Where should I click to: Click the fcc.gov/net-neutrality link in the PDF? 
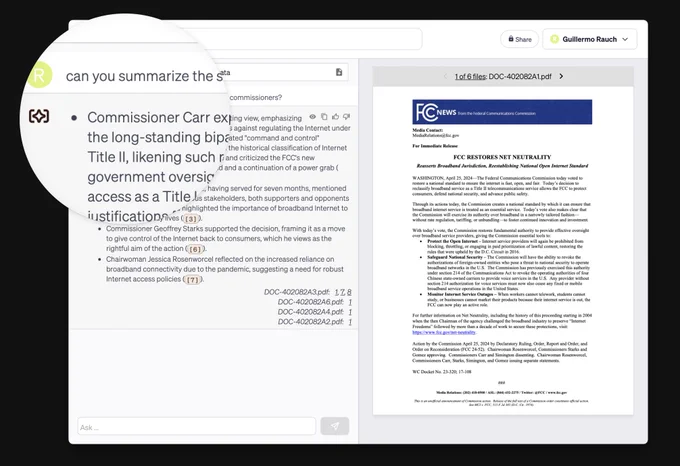pos(444,332)
